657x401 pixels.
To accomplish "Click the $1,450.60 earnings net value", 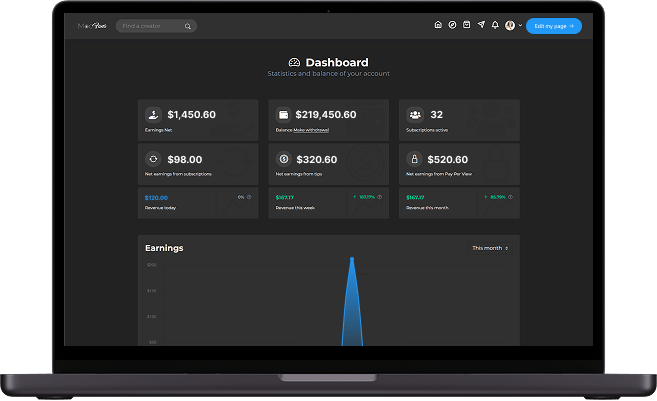I will click(191, 114).
